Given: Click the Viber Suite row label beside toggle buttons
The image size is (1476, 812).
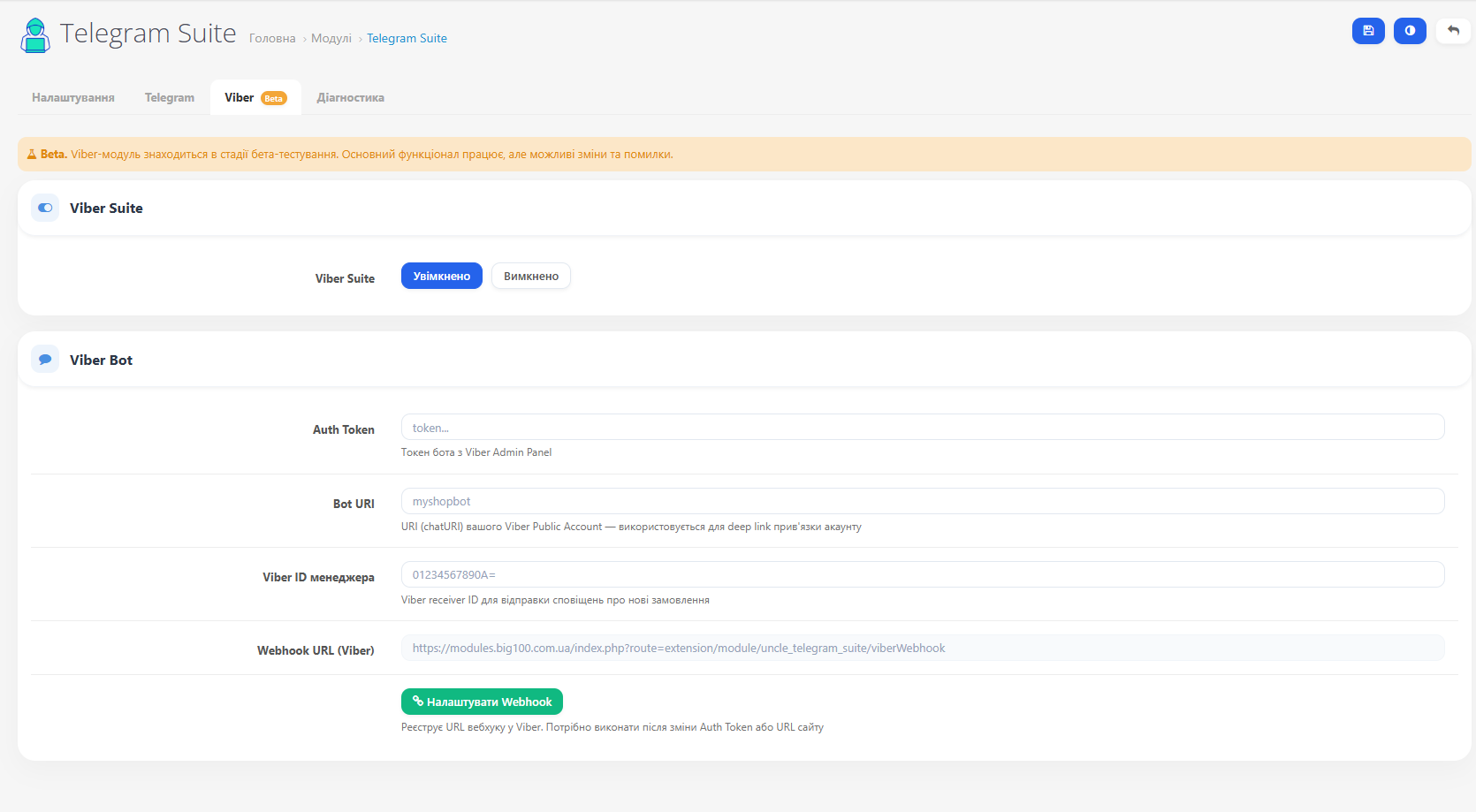Looking at the screenshot, I should 345,278.
